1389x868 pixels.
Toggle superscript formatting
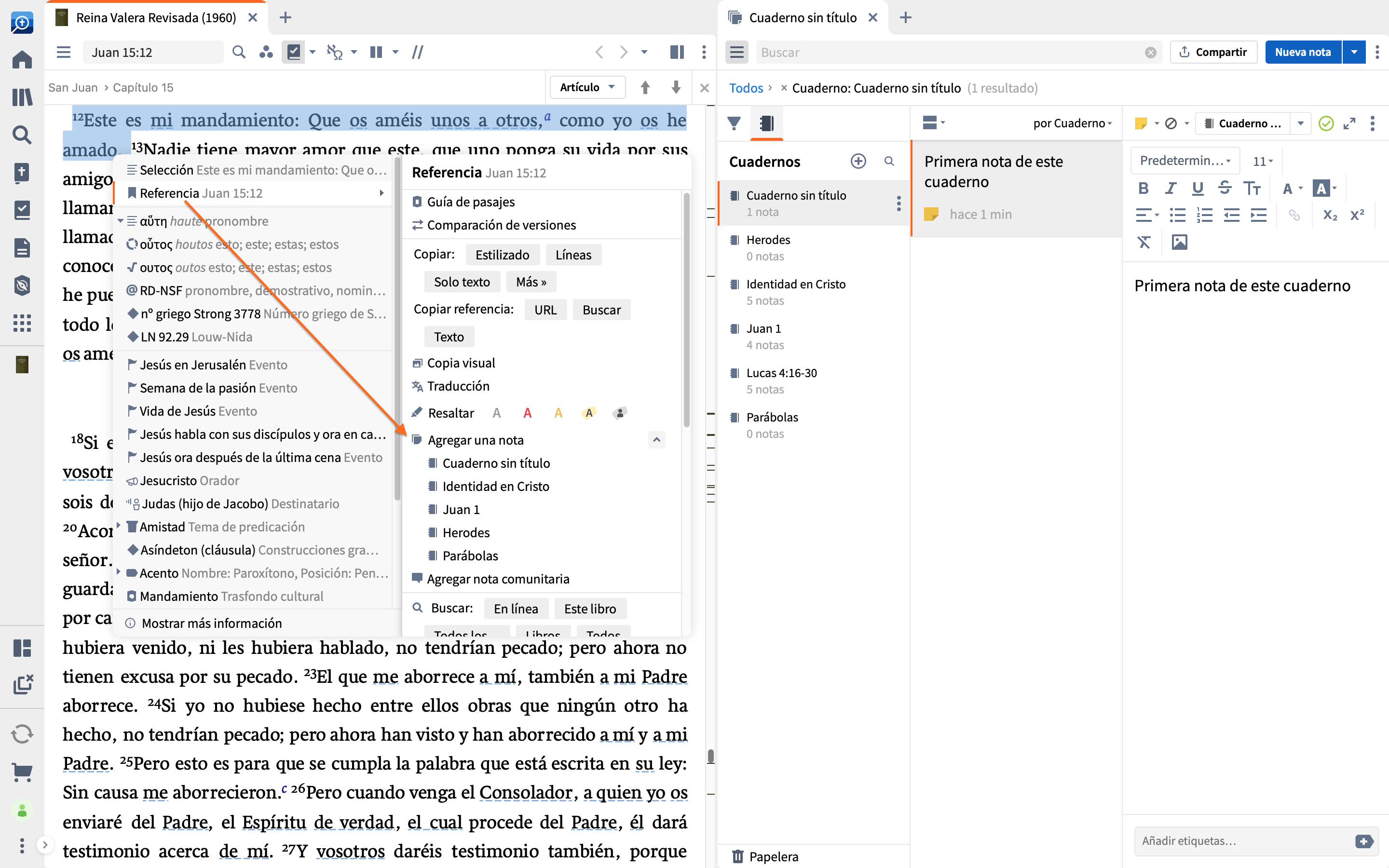[x=1358, y=215]
